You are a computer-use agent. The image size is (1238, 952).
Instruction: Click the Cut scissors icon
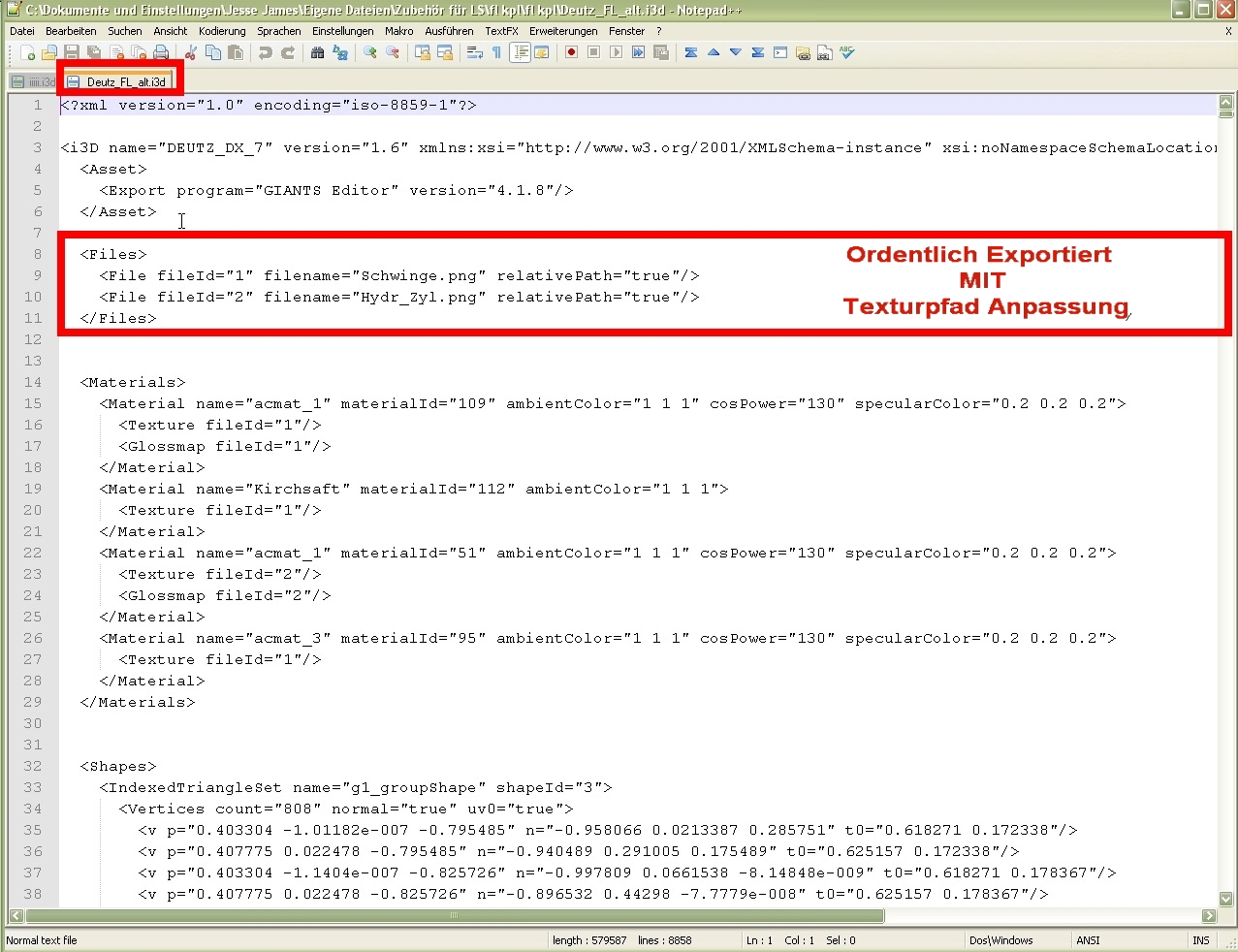[x=191, y=52]
